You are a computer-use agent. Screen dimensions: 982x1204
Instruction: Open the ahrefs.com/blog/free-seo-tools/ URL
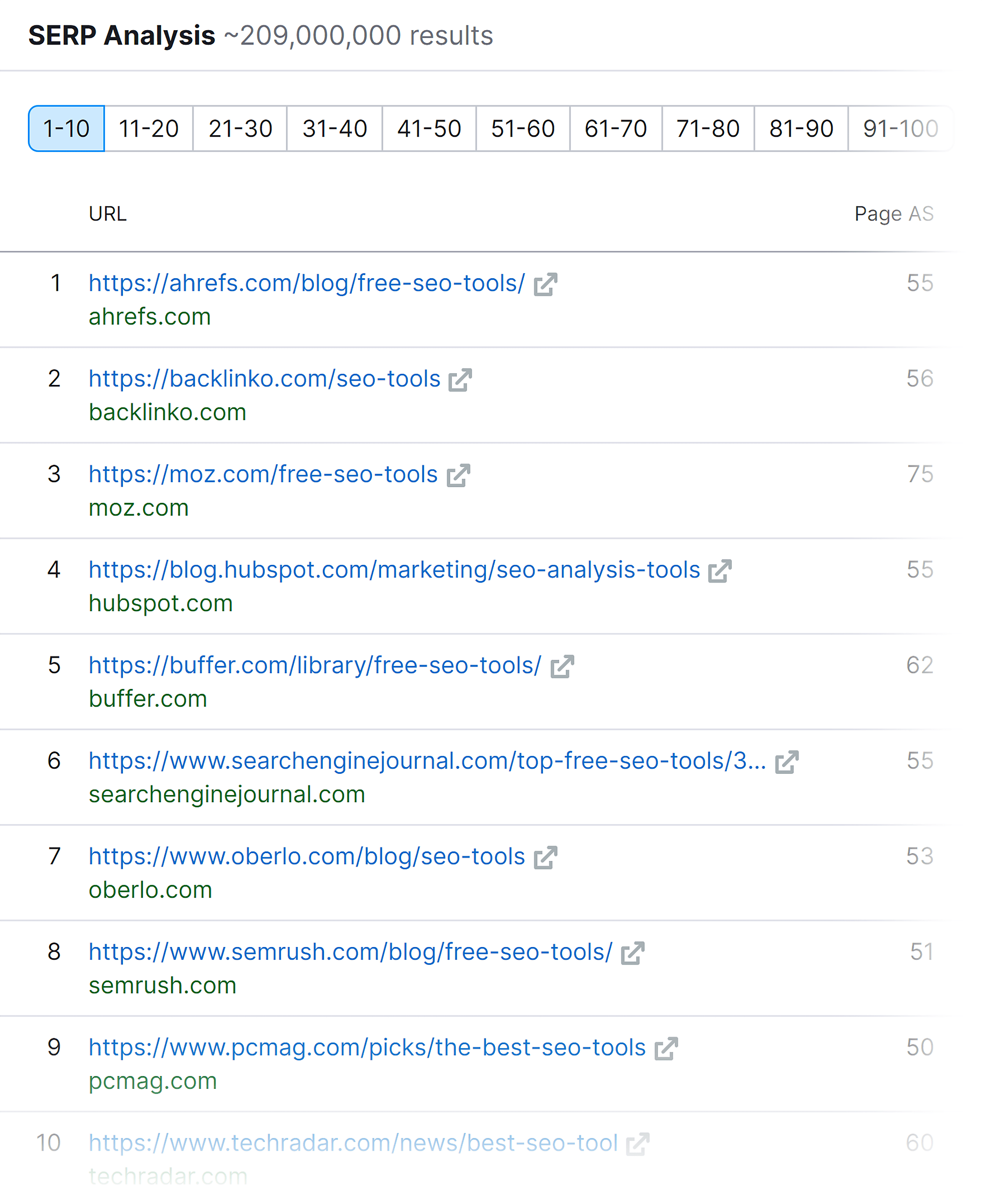tap(307, 283)
